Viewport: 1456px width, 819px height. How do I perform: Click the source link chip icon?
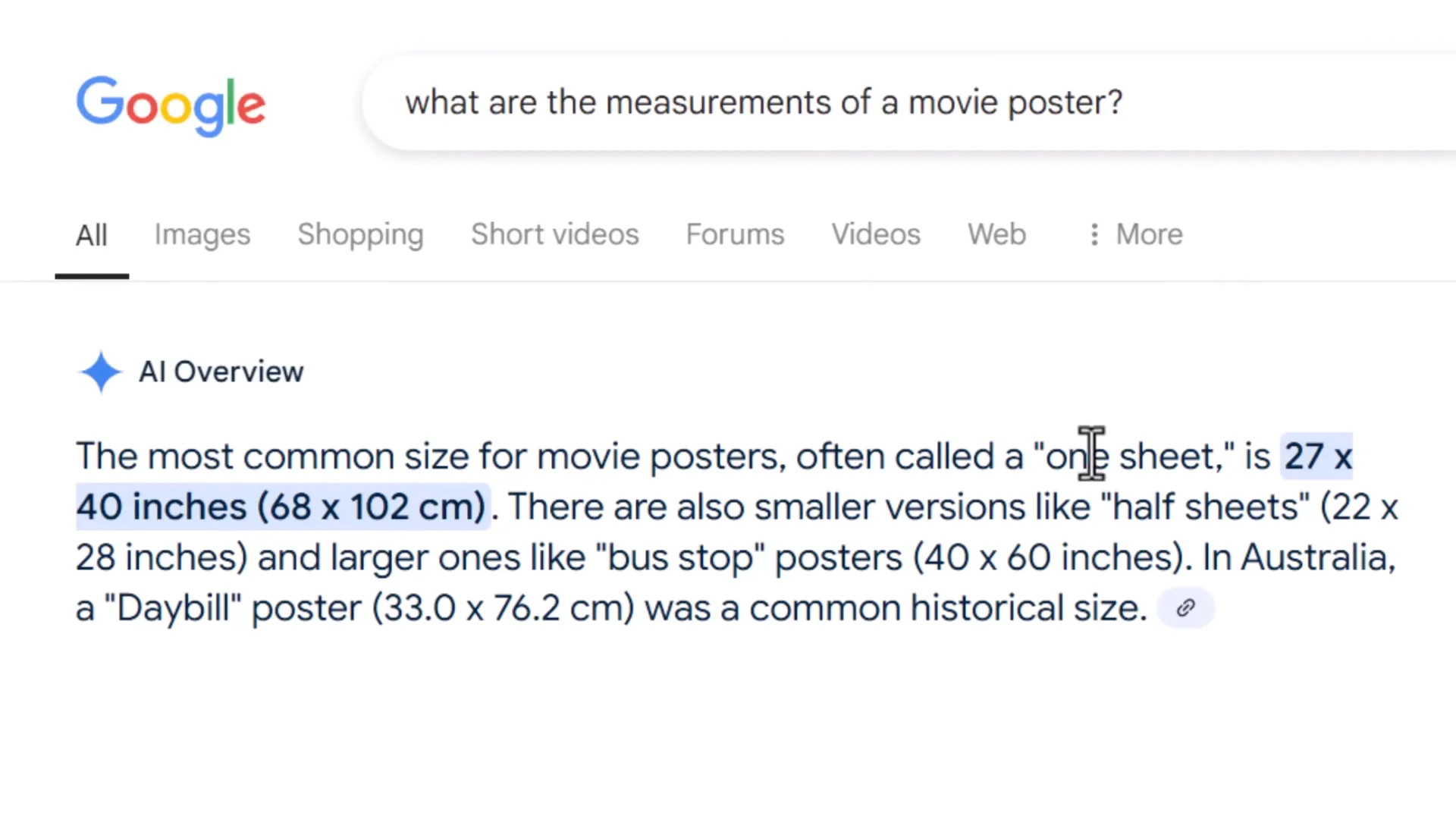(1185, 608)
